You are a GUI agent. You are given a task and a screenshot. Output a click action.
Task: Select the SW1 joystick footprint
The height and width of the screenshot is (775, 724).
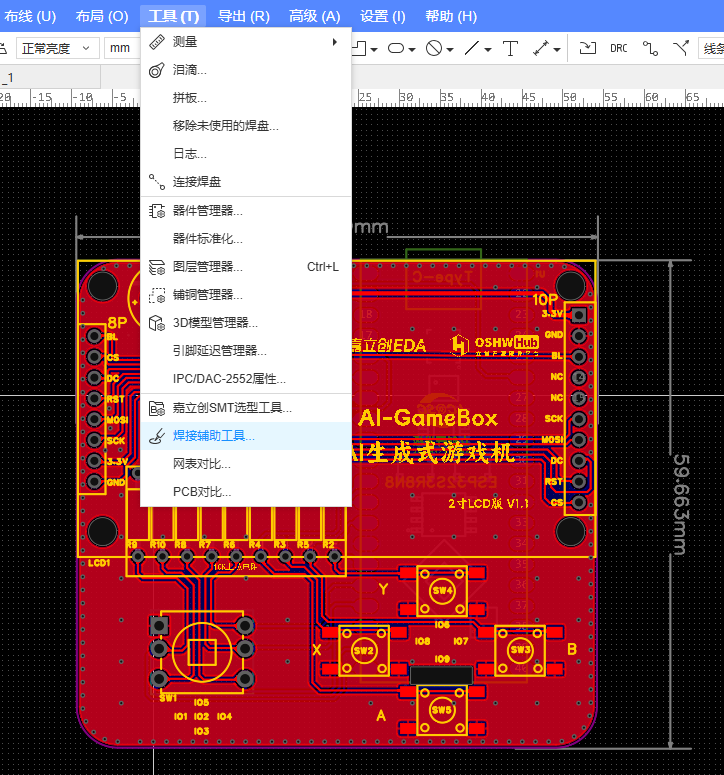[x=202, y=651]
